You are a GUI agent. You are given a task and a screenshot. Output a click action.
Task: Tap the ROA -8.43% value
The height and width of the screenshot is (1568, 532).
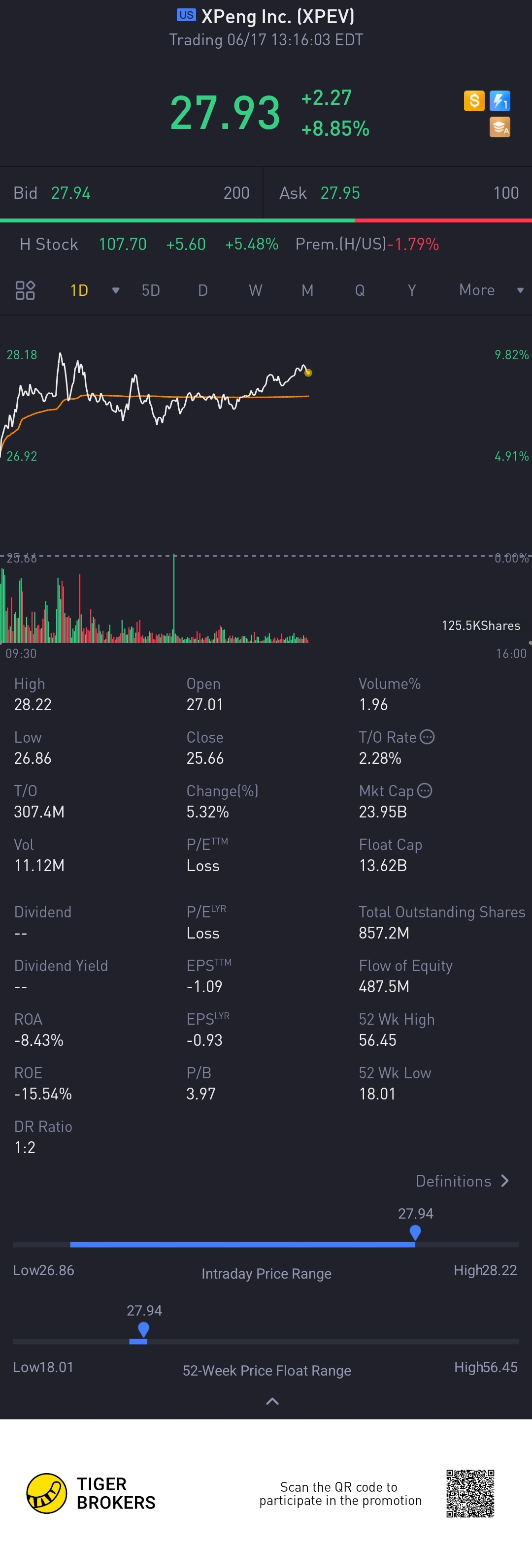(39, 1040)
